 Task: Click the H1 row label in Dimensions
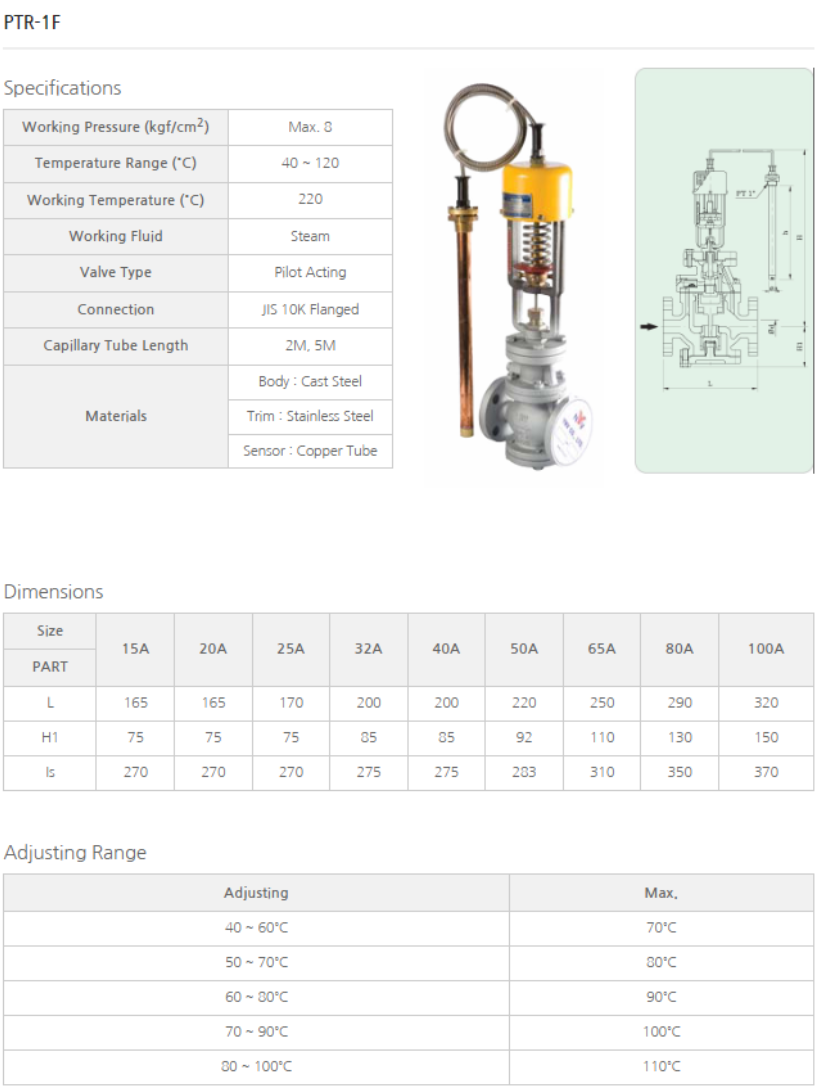click(50, 738)
